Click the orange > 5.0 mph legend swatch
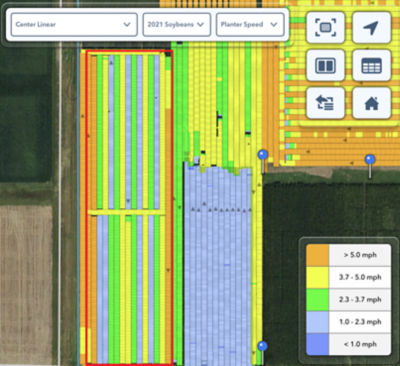 click(317, 255)
